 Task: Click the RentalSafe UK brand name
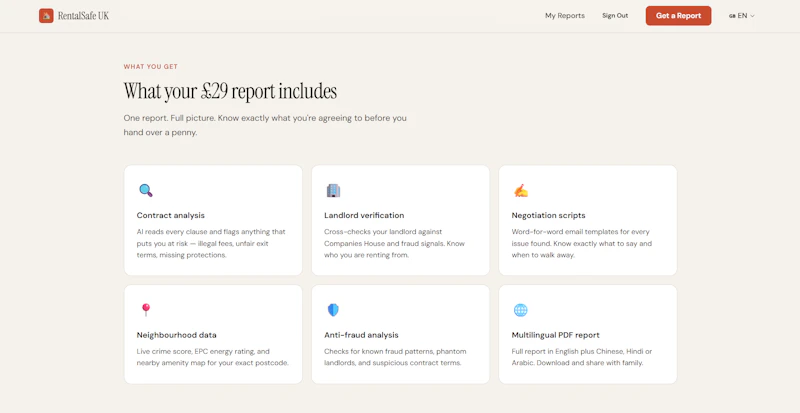click(83, 16)
